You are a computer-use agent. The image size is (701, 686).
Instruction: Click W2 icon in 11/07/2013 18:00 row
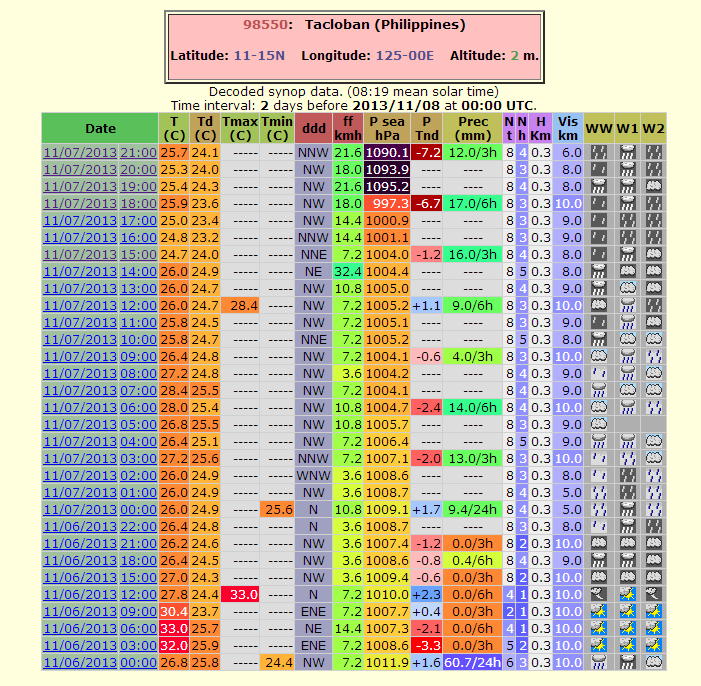coord(653,203)
